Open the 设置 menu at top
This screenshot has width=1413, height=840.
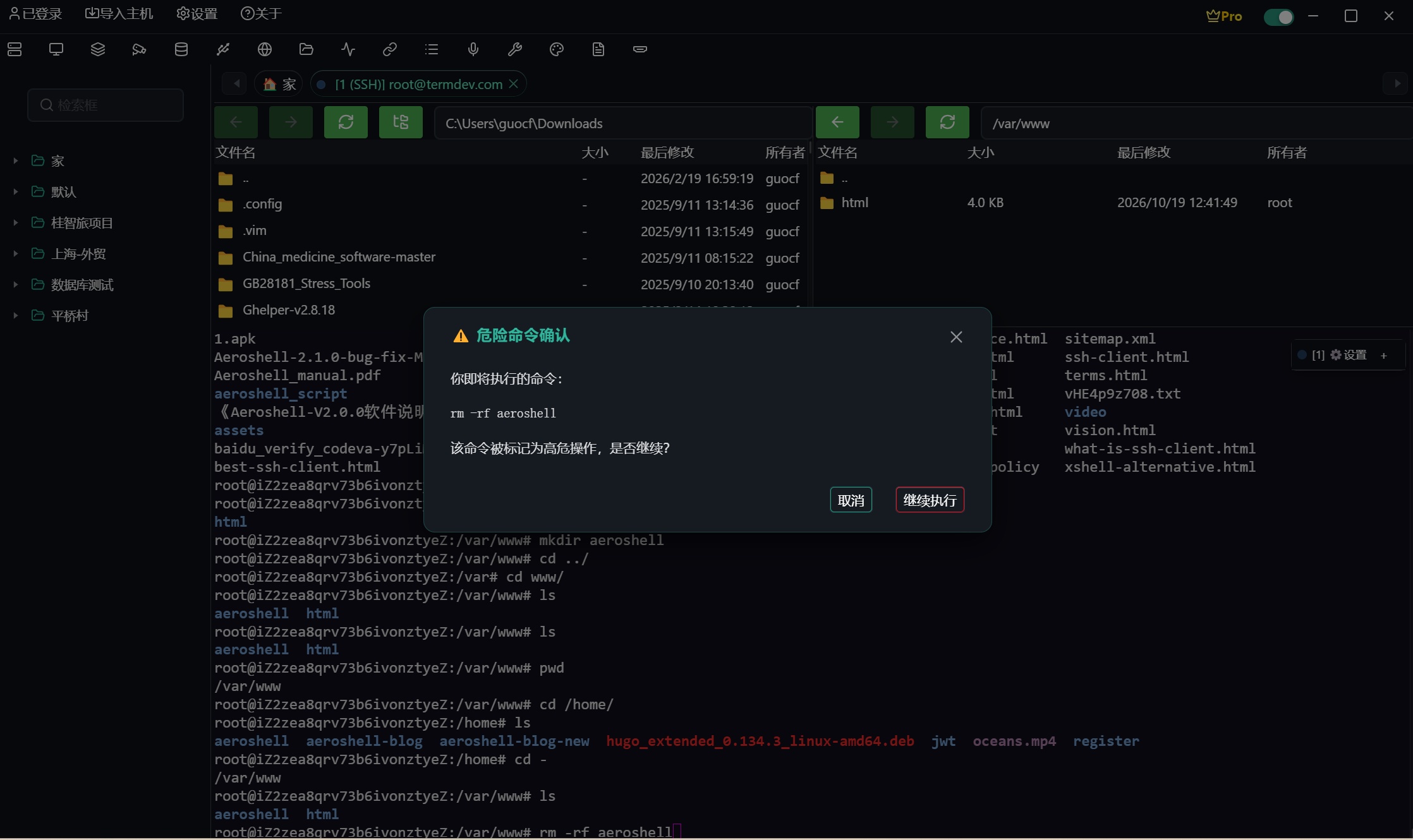click(197, 14)
